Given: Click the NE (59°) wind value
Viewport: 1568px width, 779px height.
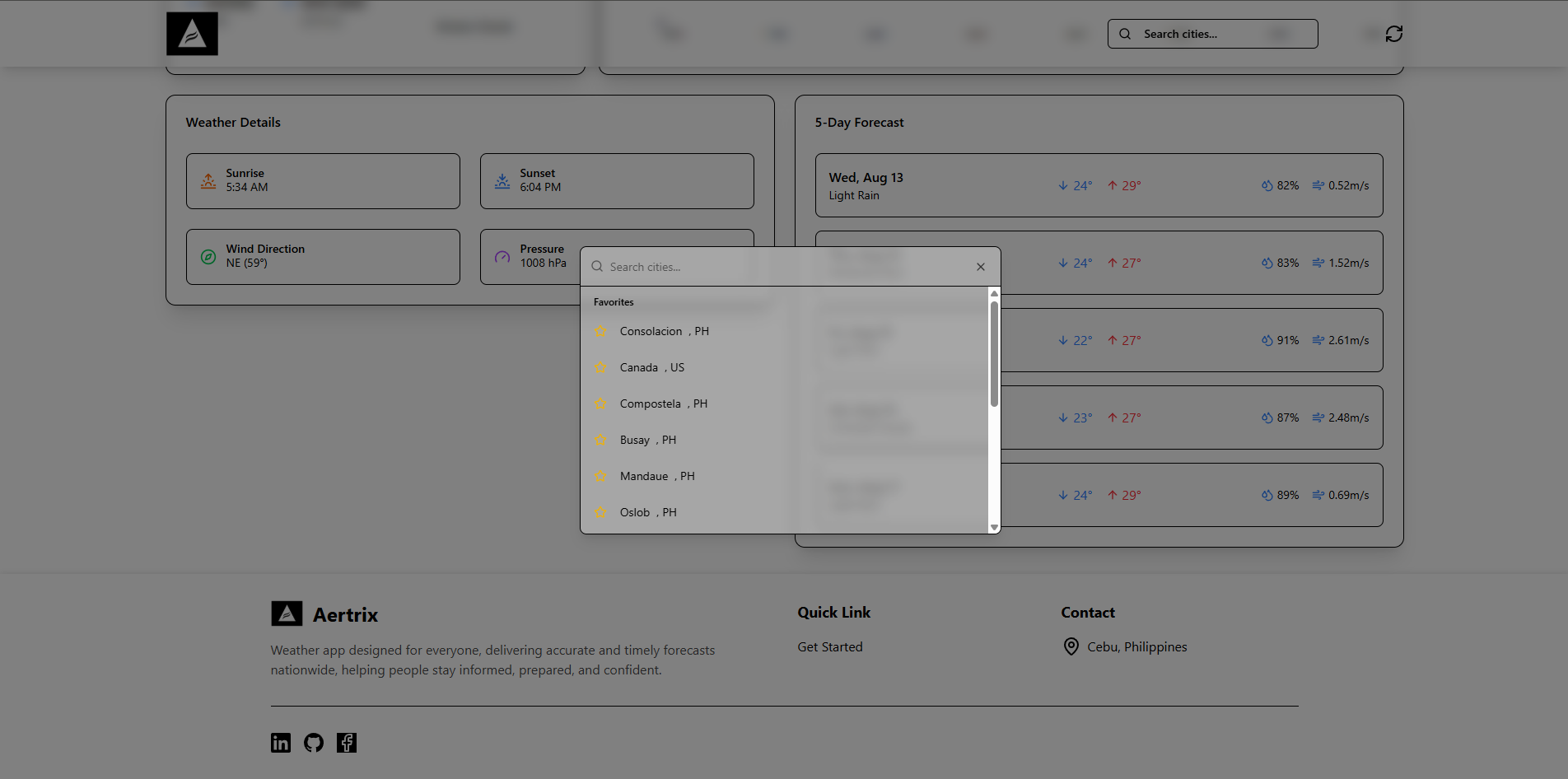Looking at the screenshot, I should [247, 263].
